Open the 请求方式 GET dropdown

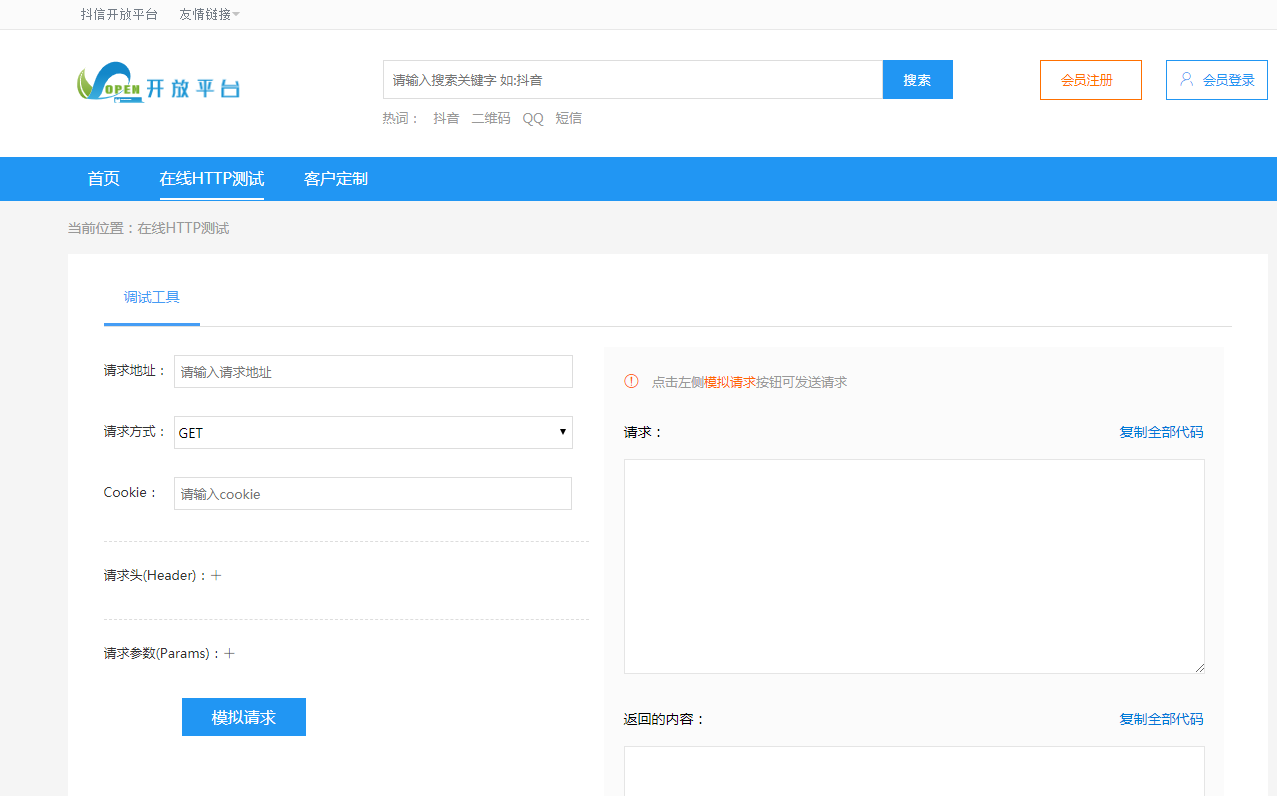coord(373,432)
